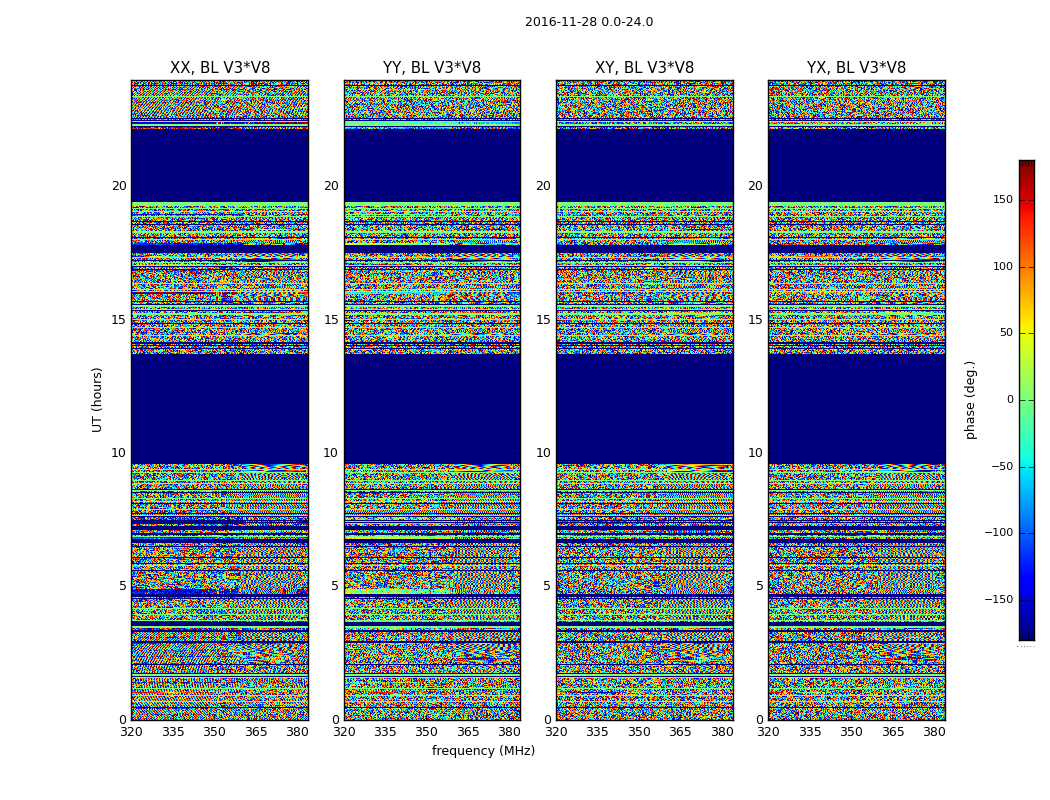Select the 'XX, BL V3*V8' panel title
The width and height of the screenshot is (1050, 800).
coord(220,68)
